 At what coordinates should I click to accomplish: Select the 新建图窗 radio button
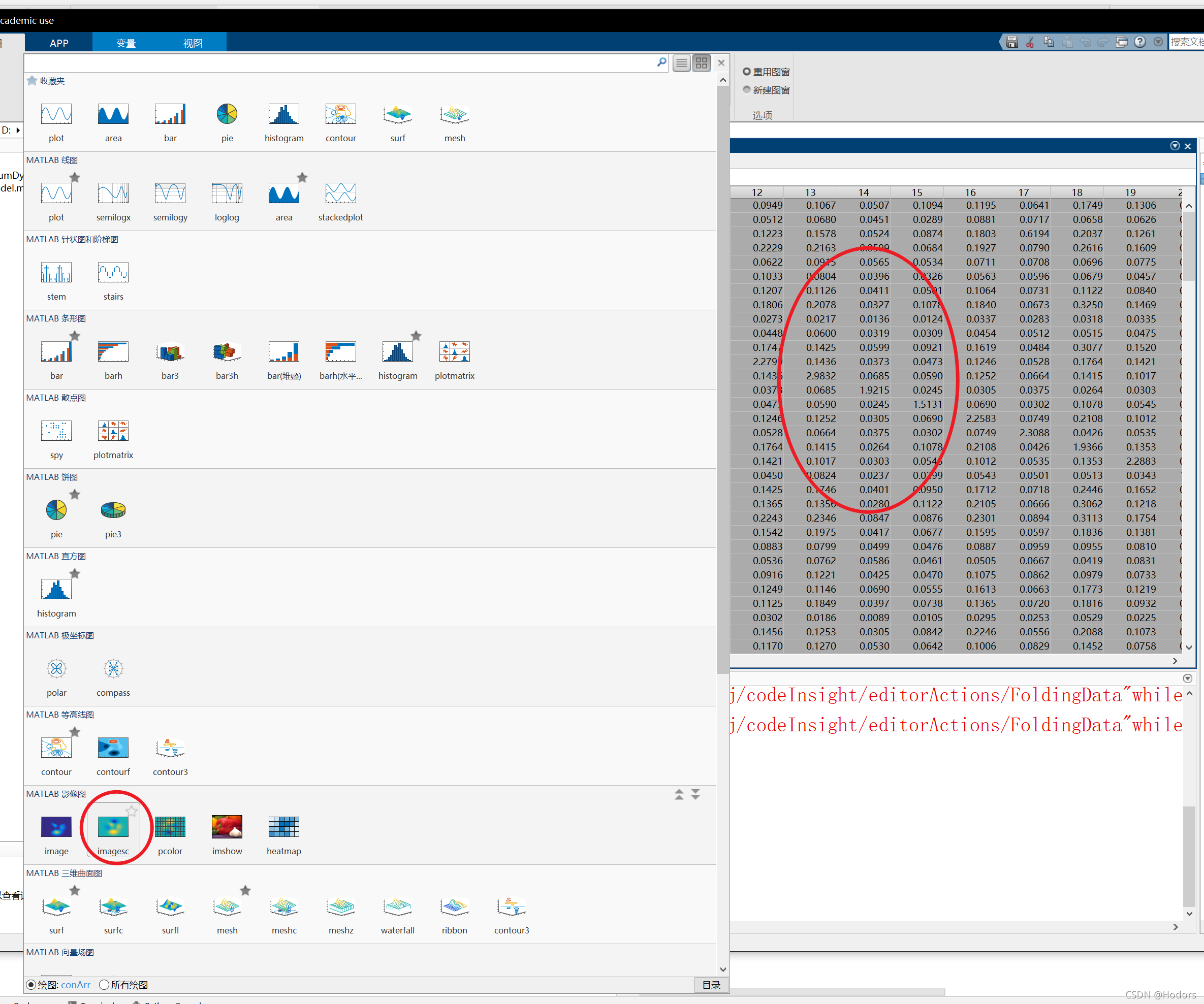[x=747, y=90]
